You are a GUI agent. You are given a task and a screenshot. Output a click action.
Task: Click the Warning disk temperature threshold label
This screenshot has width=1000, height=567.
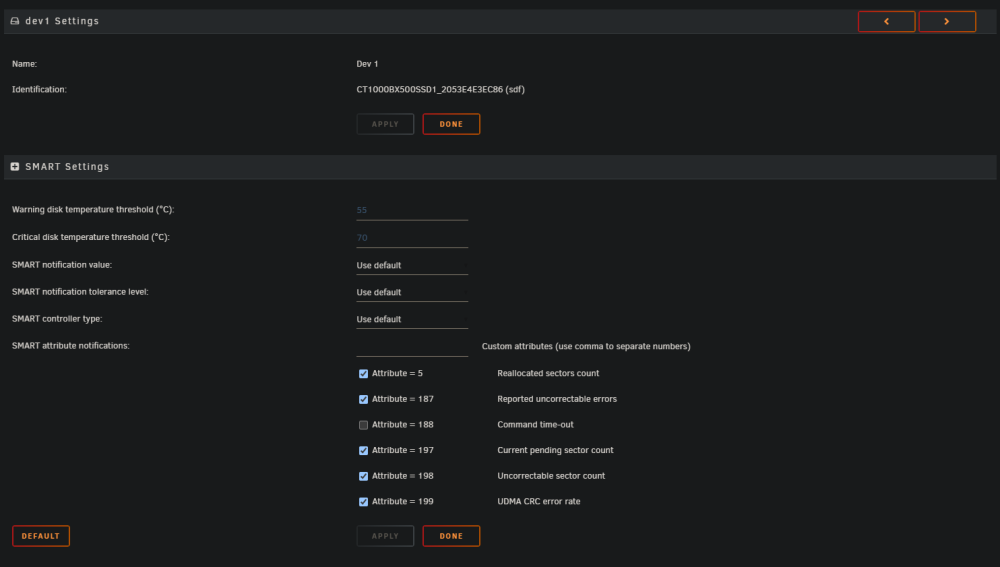93,209
